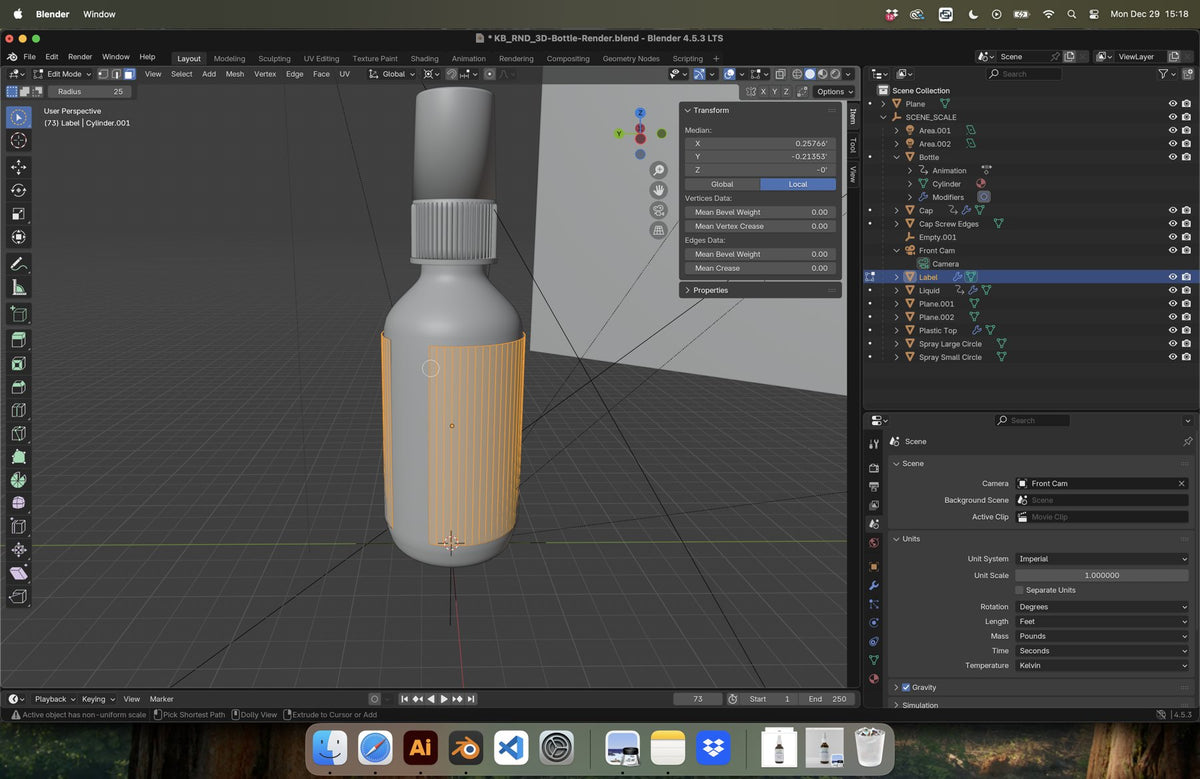Activate the Move tool
1200x779 pixels.
pyautogui.click(x=18, y=167)
